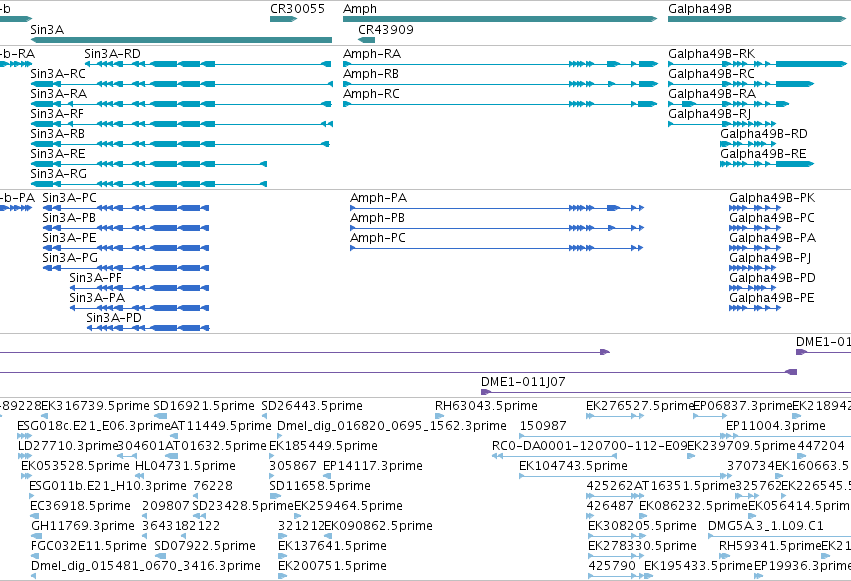Click Dmel_dig_015481_0670_3416.3prime feature
This screenshot has width=851, height=581.
(34, 576)
